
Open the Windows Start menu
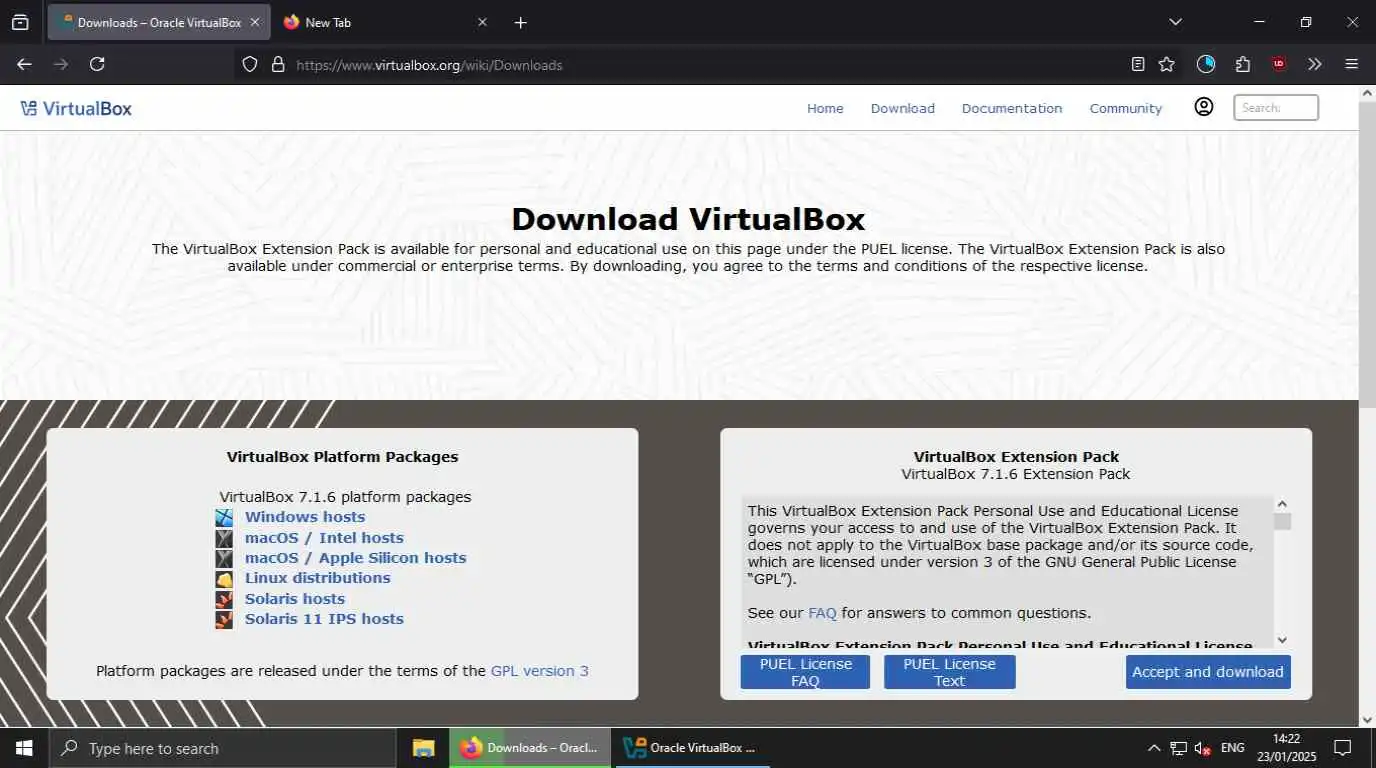24,748
